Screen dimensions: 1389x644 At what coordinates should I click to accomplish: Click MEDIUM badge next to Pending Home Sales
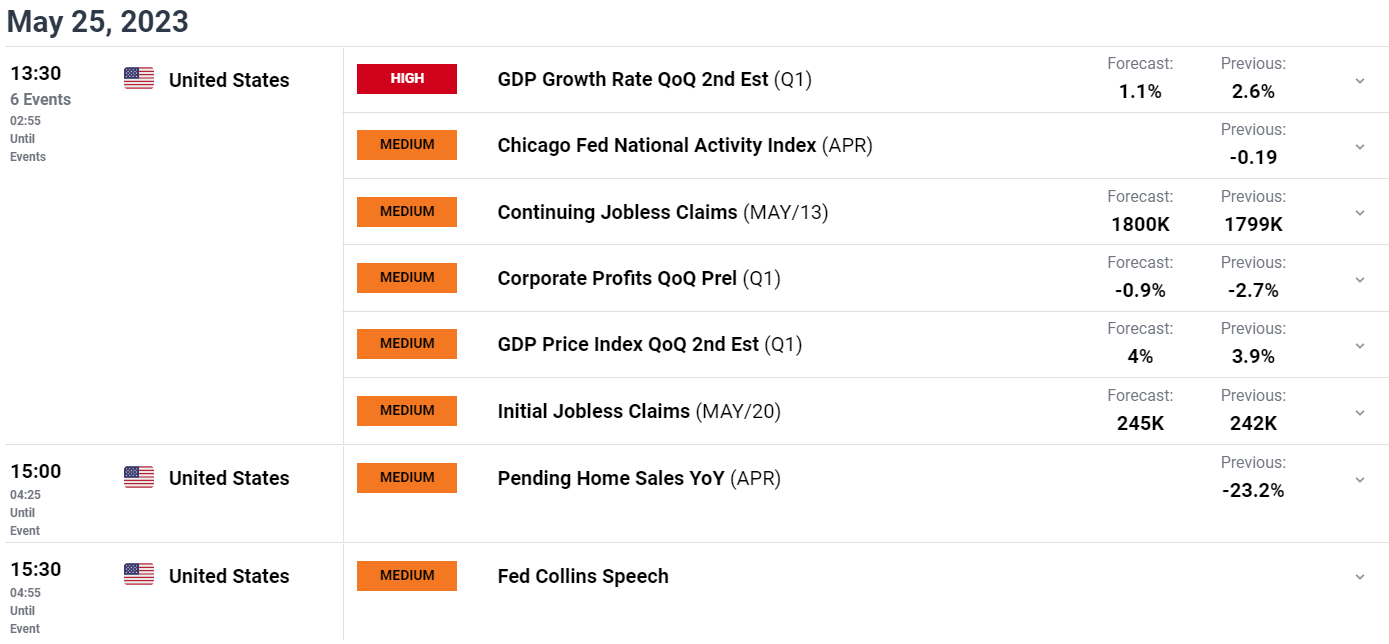[x=407, y=478]
